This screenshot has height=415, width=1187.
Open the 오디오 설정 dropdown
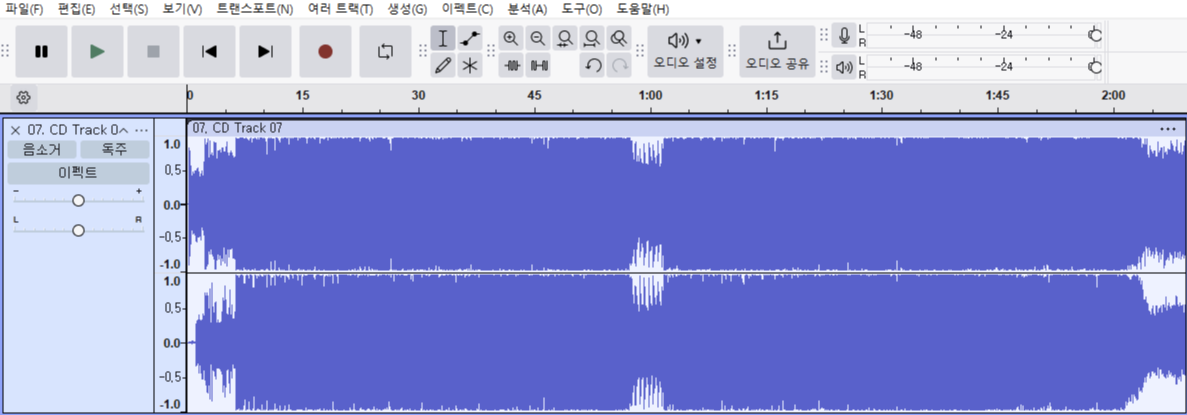(x=685, y=51)
